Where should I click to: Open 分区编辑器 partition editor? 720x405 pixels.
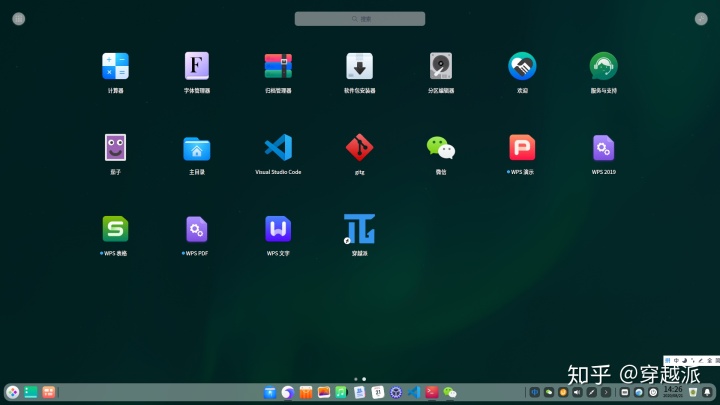(x=441, y=66)
